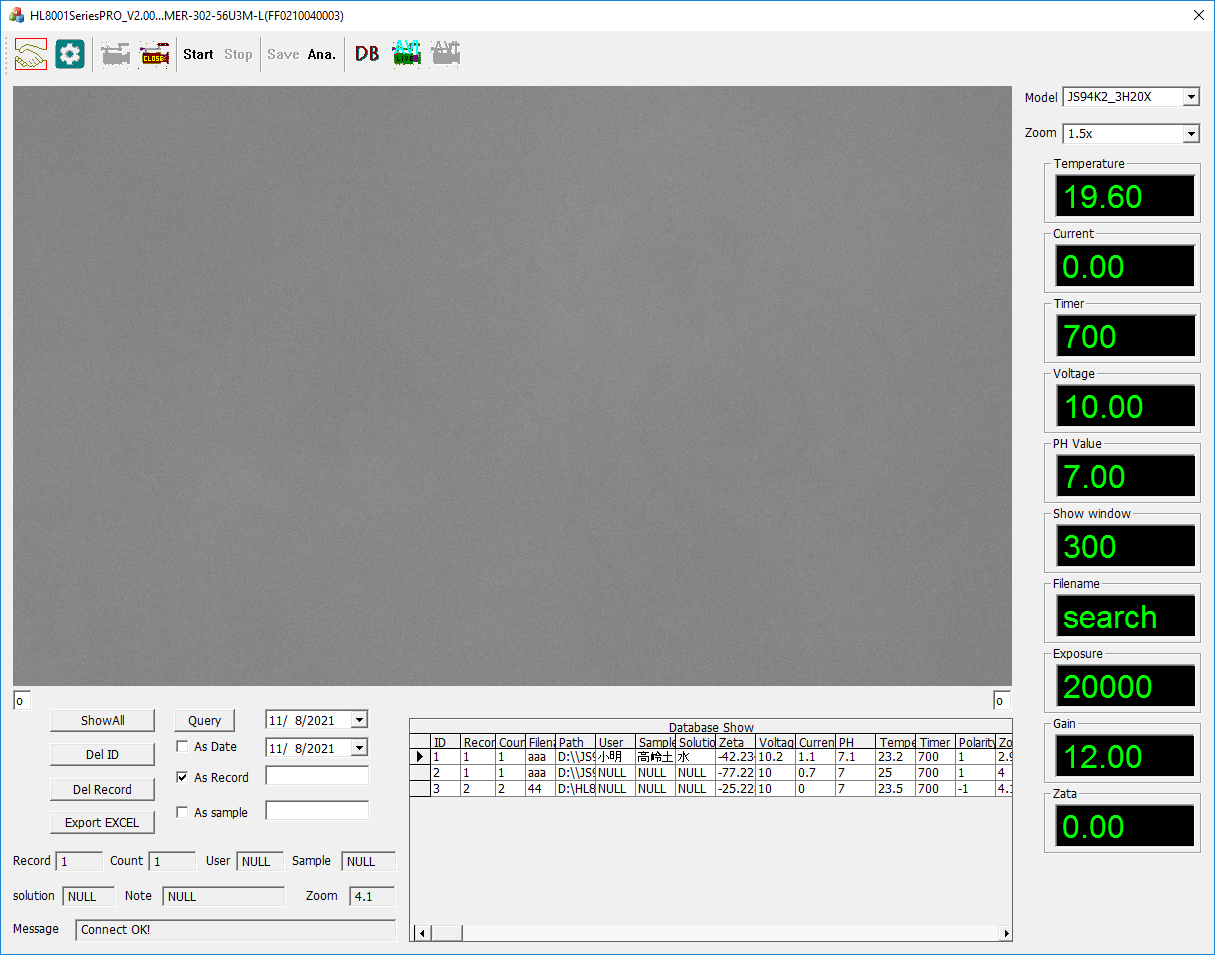
Task: Click the handshake connect icon
Action: (31, 54)
